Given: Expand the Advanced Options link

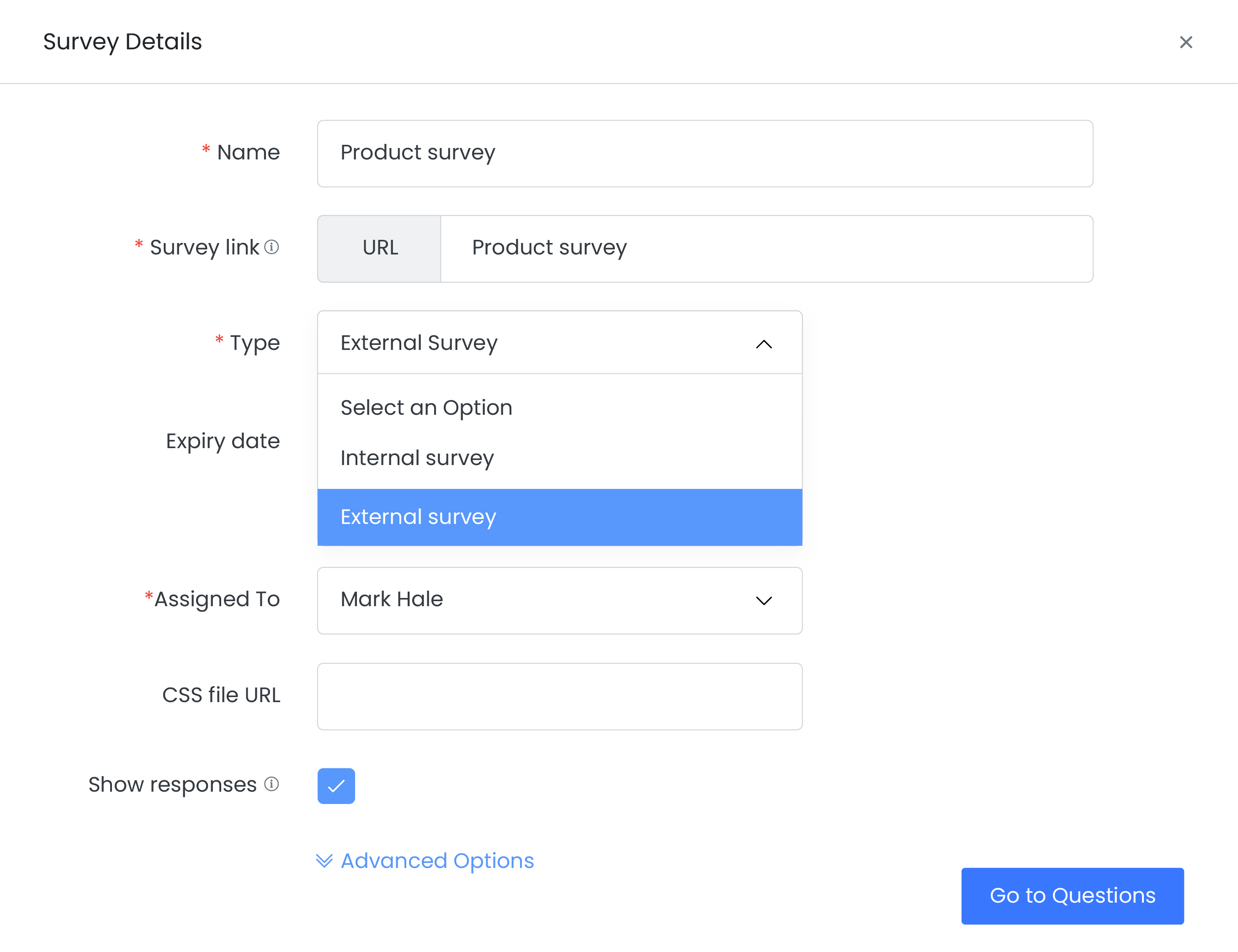Looking at the screenshot, I should (x=437, y=861).
